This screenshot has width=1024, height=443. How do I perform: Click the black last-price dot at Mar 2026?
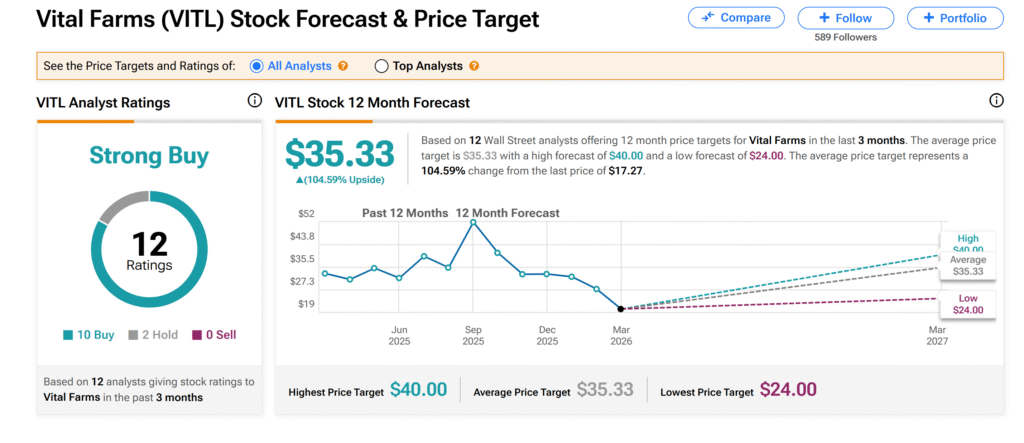pos(621,309)
